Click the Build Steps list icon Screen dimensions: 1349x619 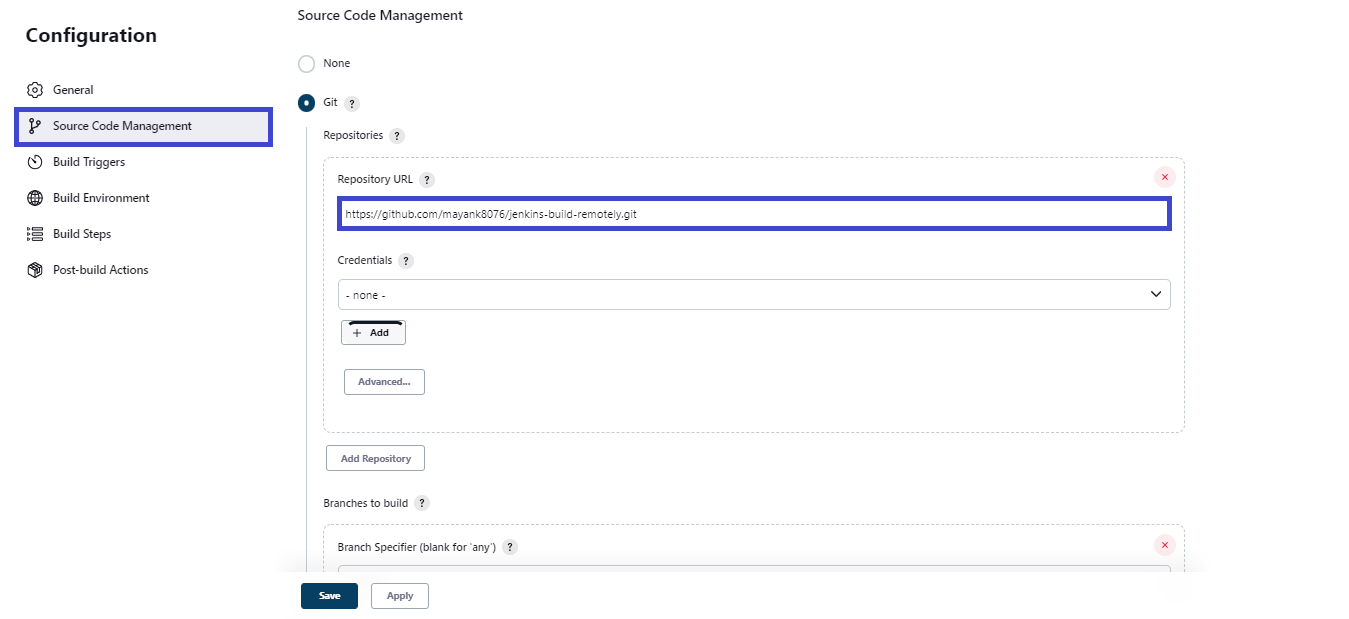[34, 233]
